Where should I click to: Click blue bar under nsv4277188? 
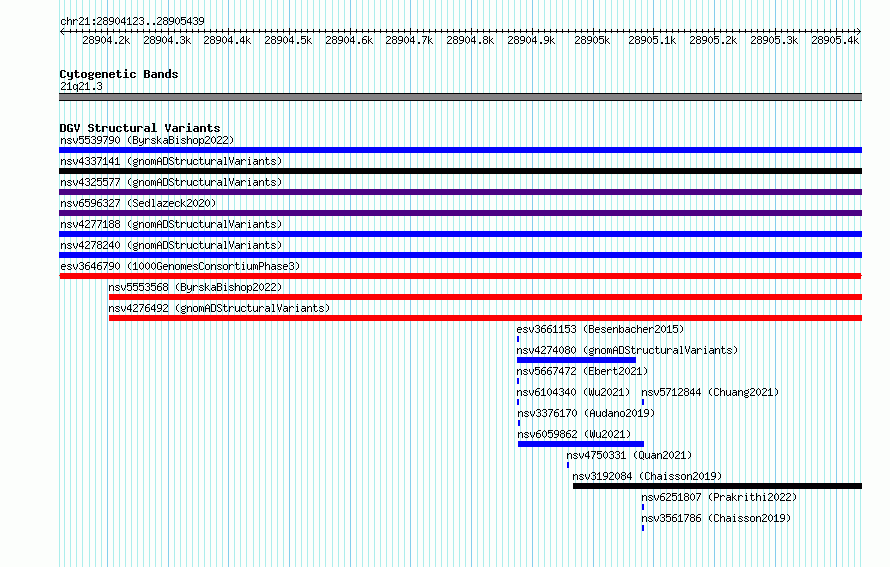pyautogui.click(x=460, y=234)
